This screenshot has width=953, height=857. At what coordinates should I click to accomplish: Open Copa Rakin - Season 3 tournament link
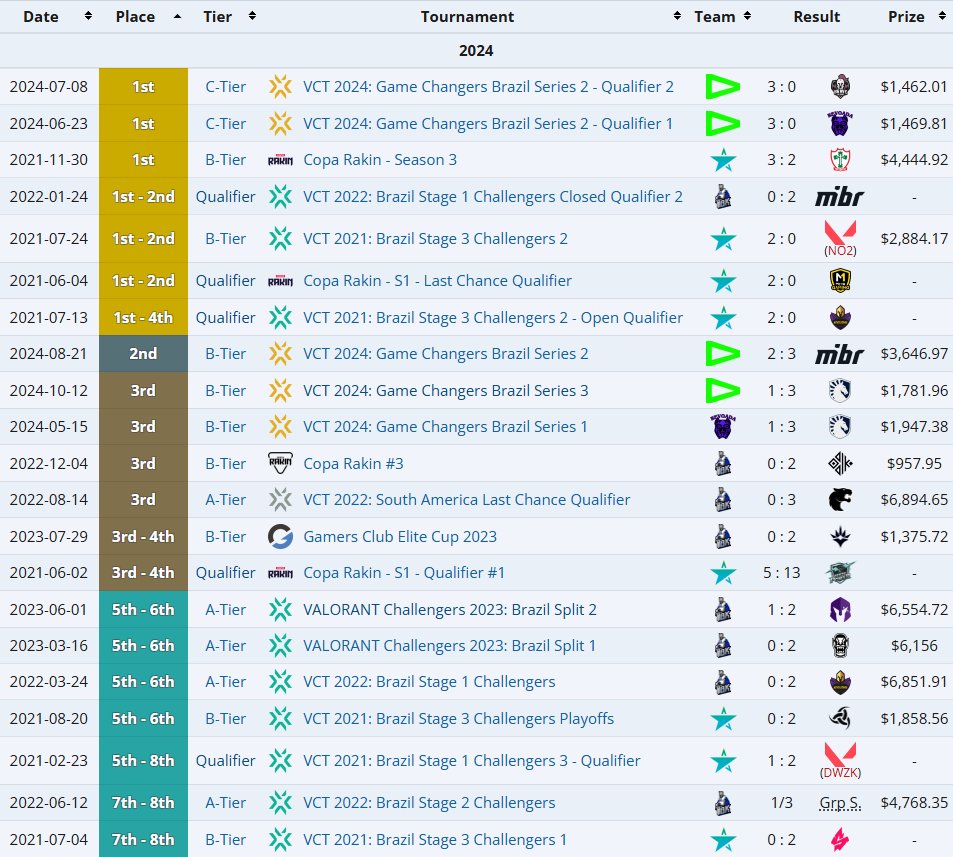pos(380,160)
